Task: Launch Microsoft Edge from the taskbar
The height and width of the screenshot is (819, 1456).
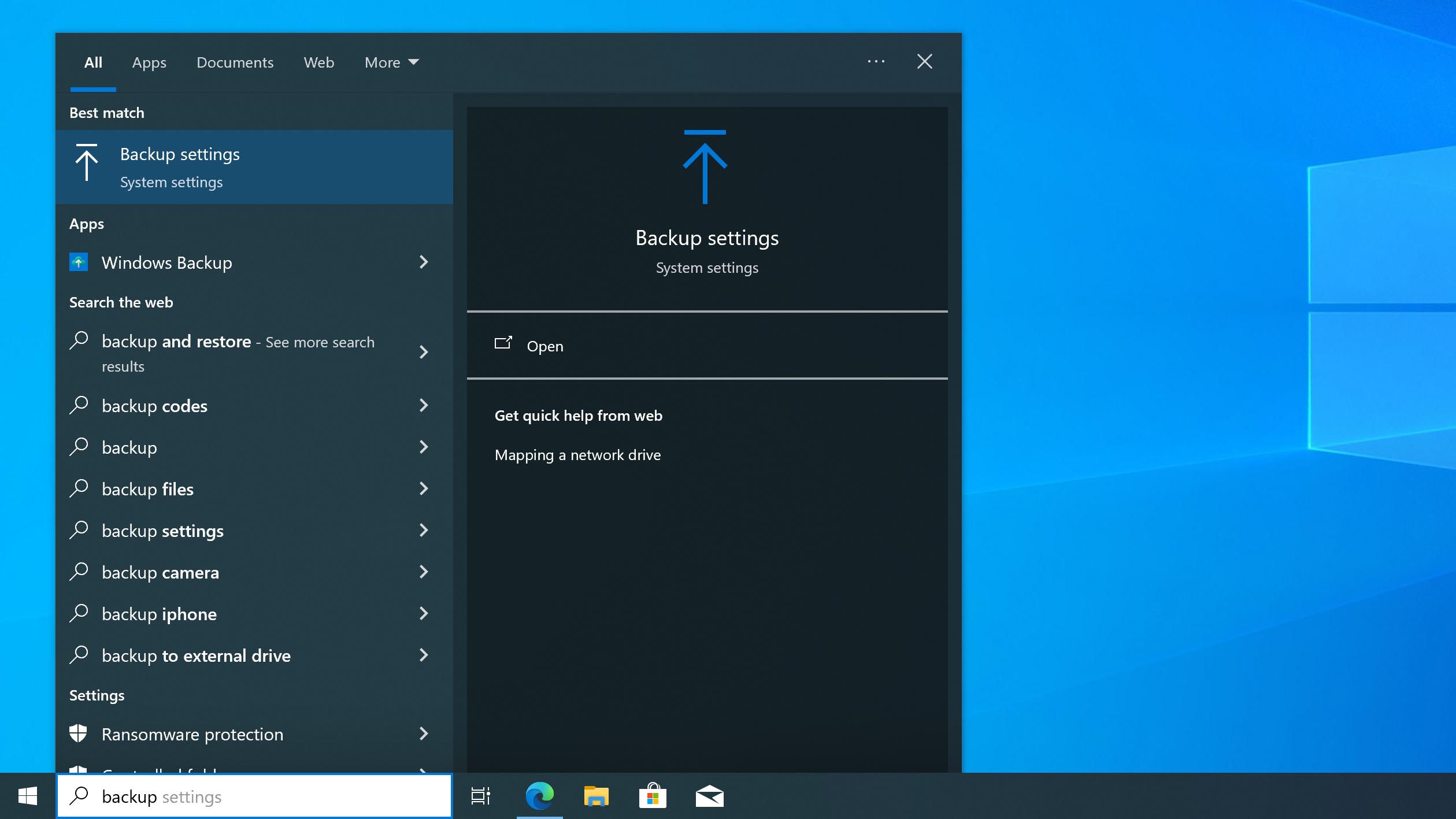Action: coord(539,796)
